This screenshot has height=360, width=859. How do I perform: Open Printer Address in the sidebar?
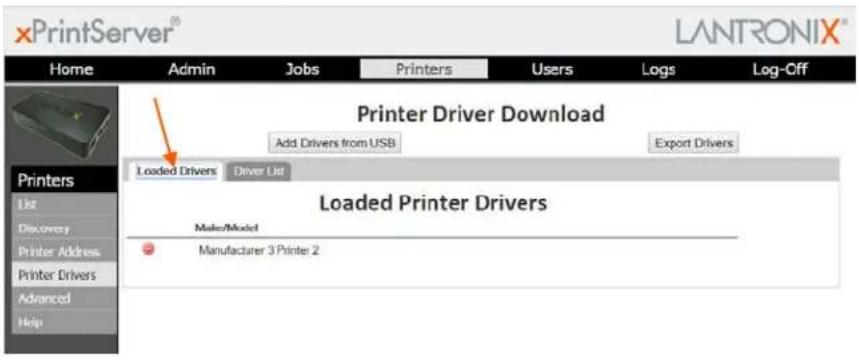click(64, 252)
